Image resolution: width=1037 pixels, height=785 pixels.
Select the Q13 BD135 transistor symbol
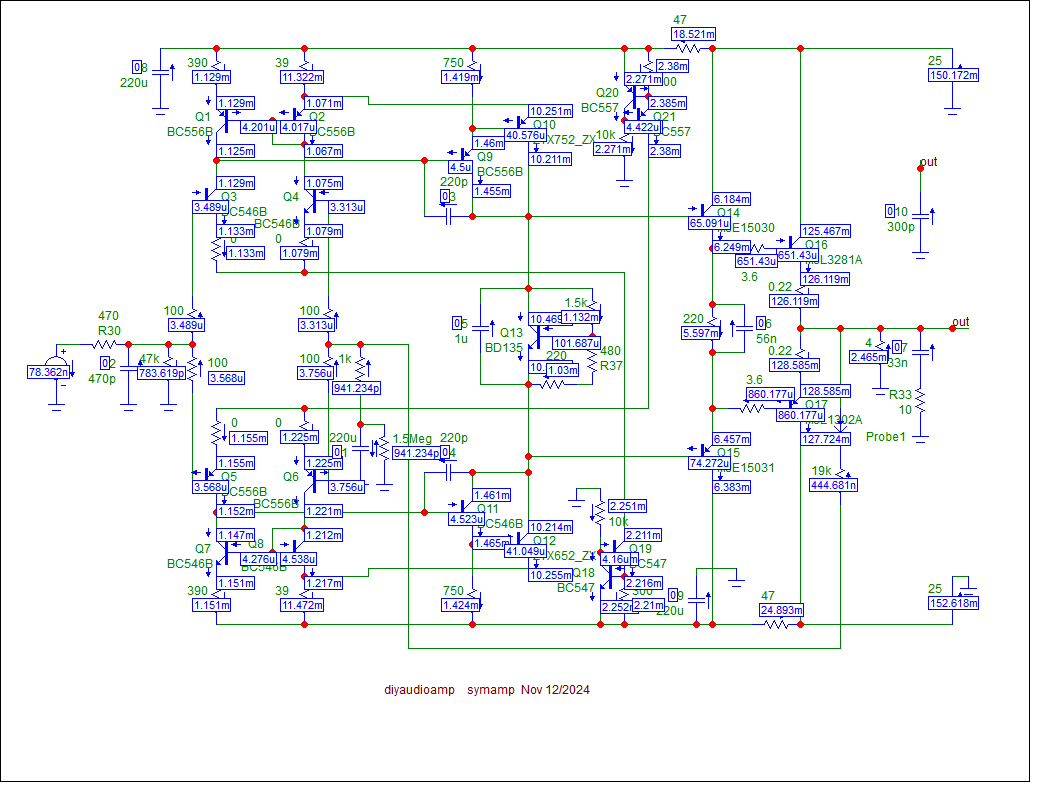(534, 337)
